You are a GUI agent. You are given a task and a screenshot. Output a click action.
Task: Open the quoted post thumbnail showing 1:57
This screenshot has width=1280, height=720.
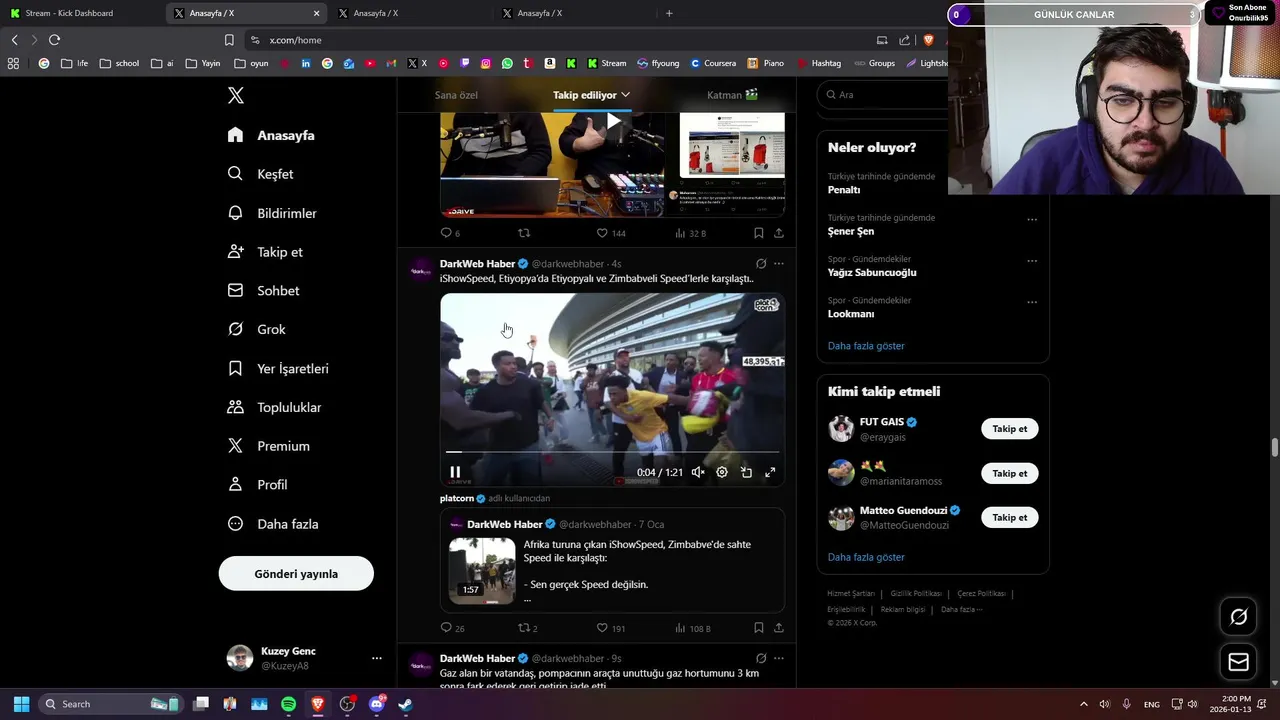coord(482,570)
